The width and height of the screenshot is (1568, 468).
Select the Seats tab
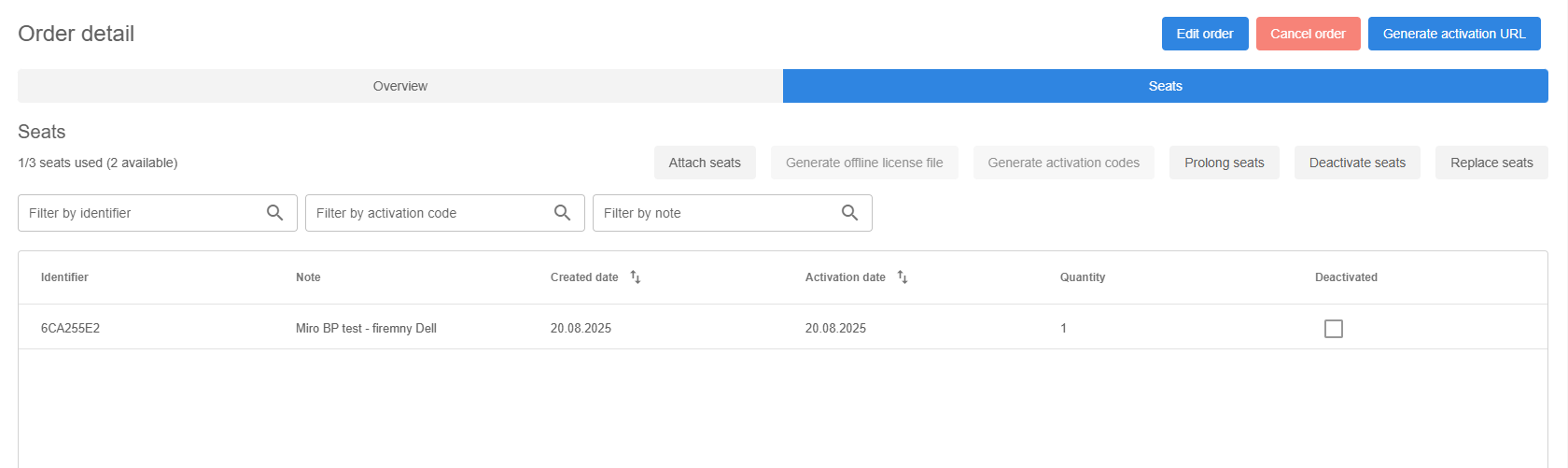coord(1165,86)
